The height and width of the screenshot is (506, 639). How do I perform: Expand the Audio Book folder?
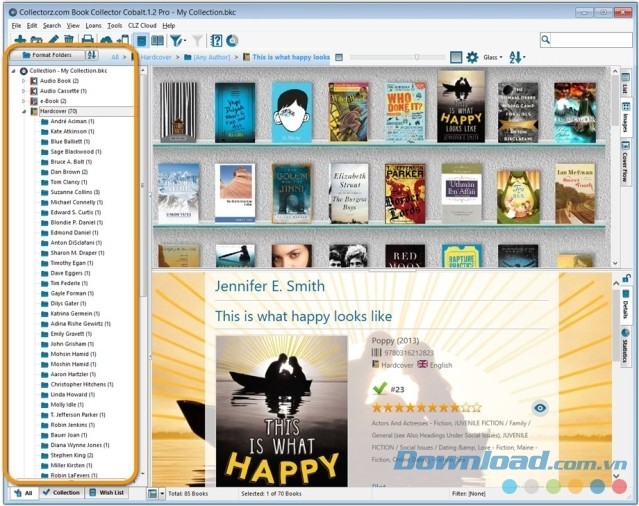coord(23,80)
